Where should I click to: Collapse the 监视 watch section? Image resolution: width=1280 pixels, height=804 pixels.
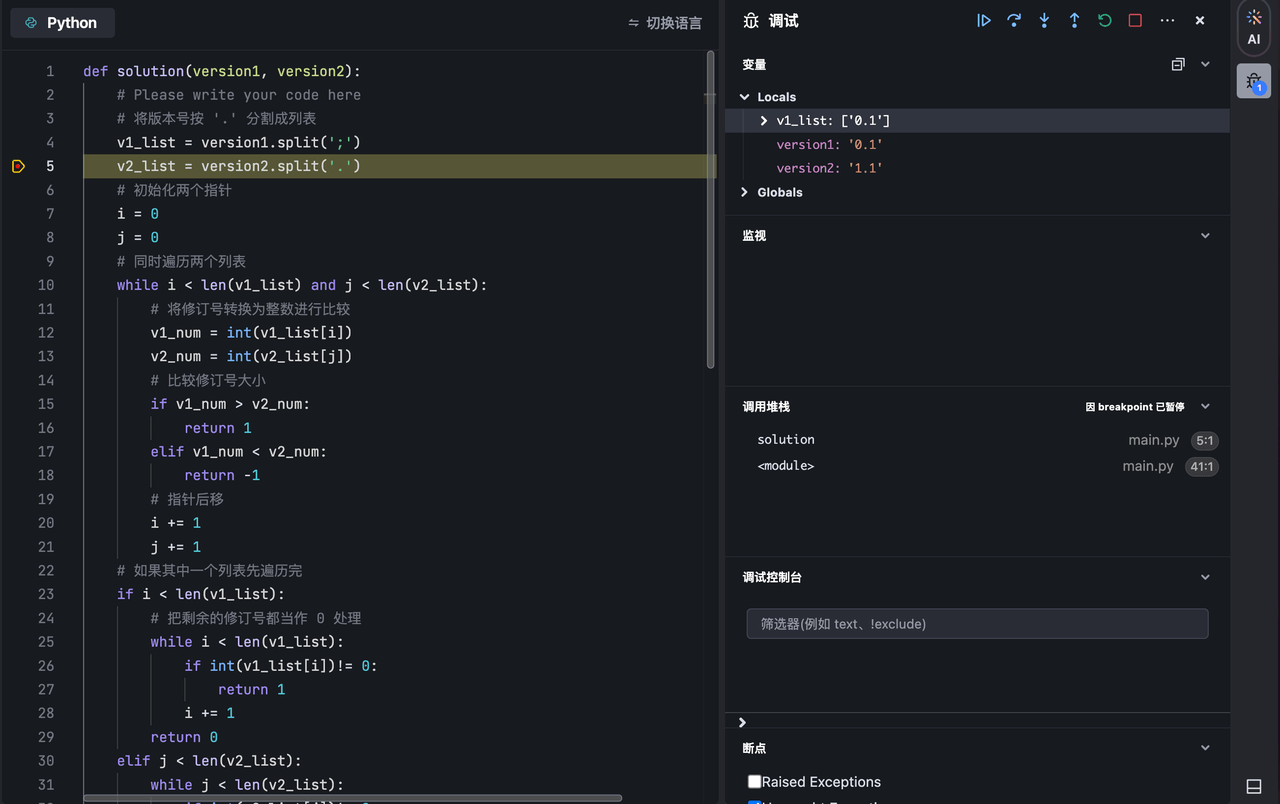[x=1205, y=236]
